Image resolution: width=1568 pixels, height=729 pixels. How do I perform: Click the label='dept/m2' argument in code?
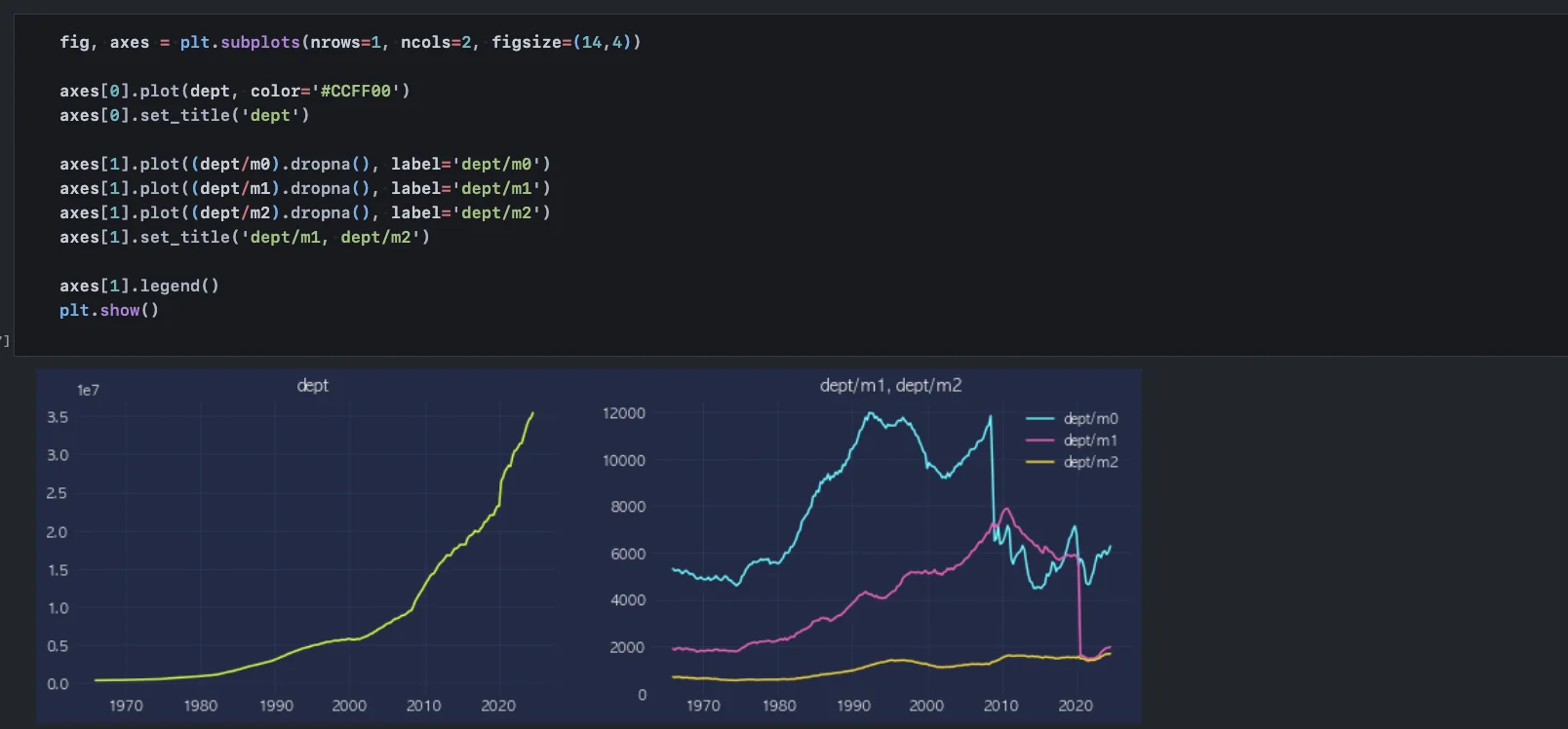point(470,212)
